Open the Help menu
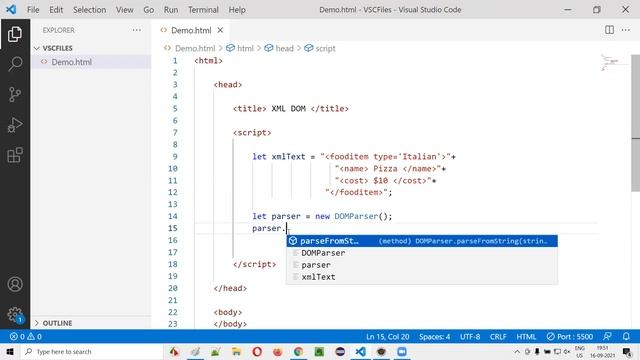Image resolution: width=640 pixels, height=360 pixels. click(237, 9)
